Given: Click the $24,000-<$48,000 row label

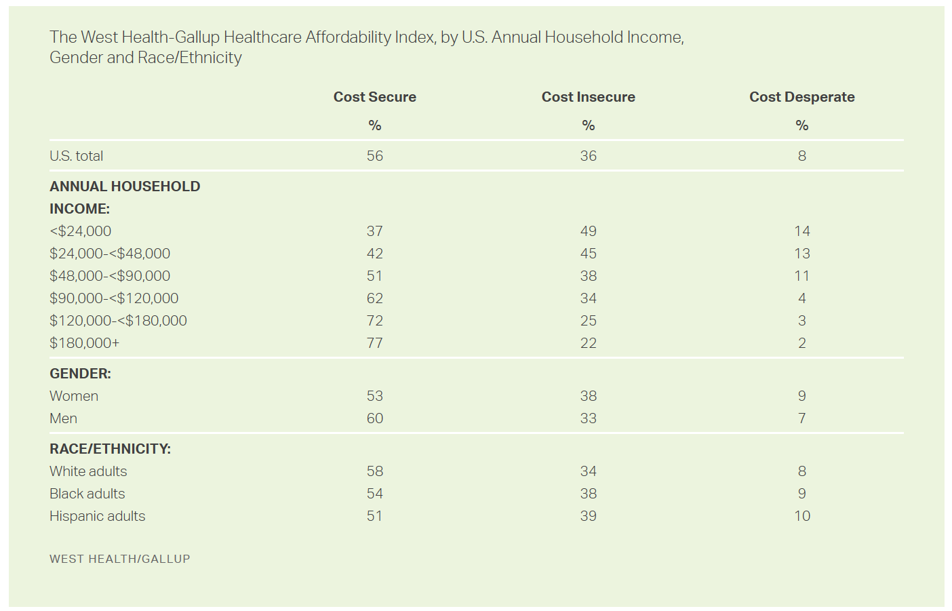Looking at the screenshot, I should tap(110, 254).
